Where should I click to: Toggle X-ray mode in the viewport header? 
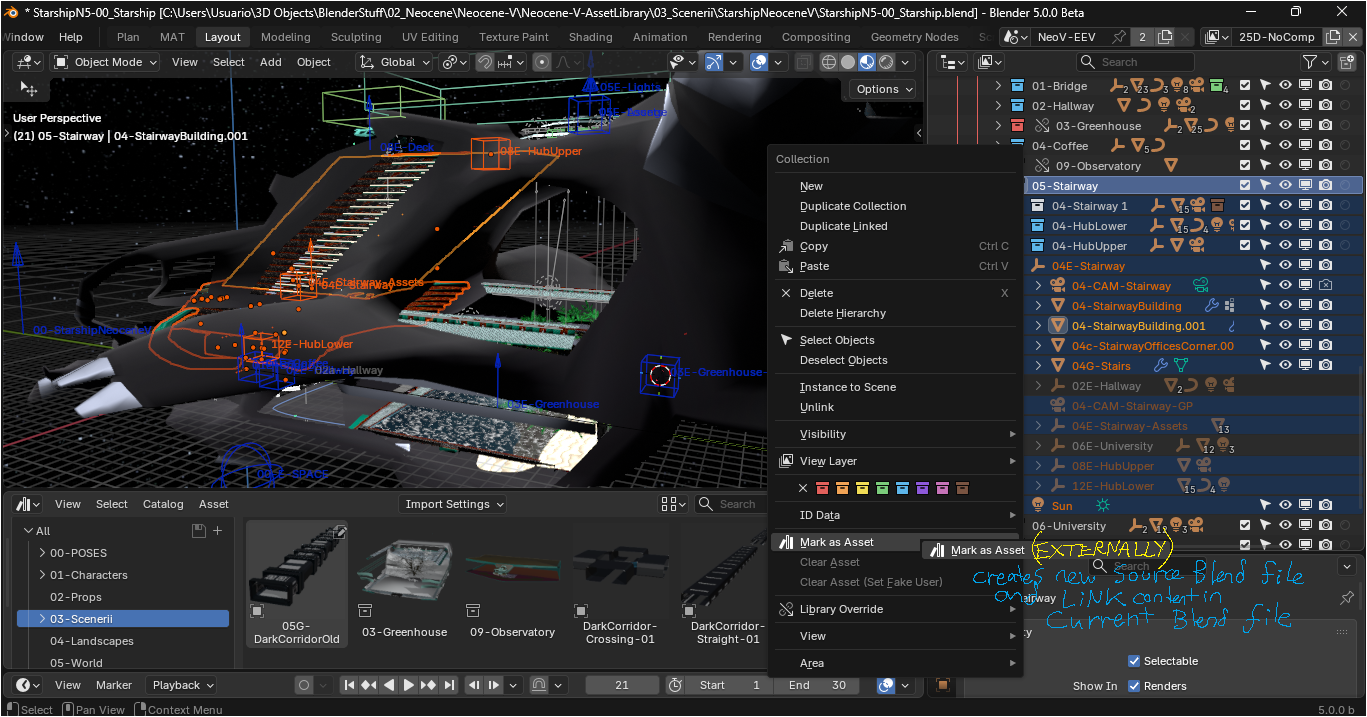803,62
